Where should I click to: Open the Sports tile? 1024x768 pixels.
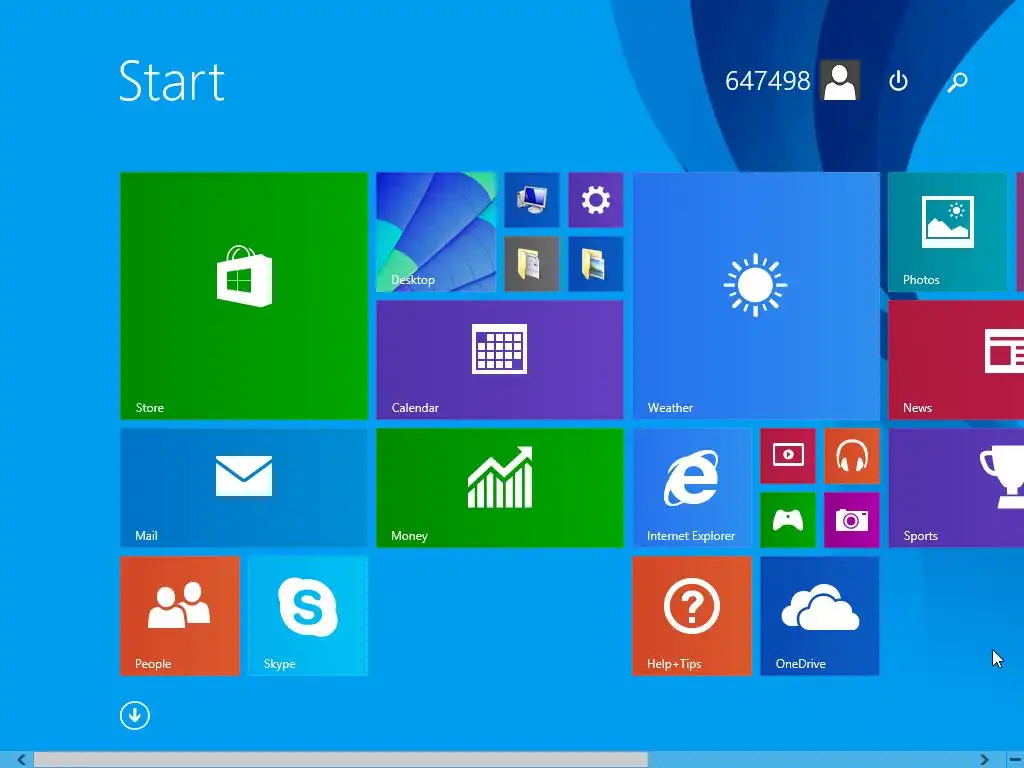point(956,488)
